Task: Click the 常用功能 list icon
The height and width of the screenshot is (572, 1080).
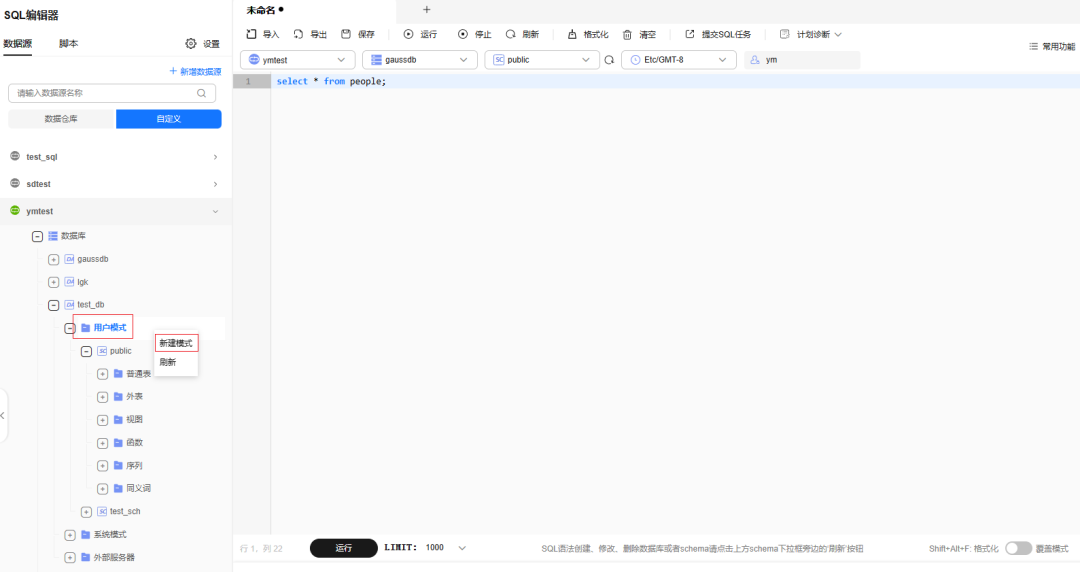Action: 1033,46
